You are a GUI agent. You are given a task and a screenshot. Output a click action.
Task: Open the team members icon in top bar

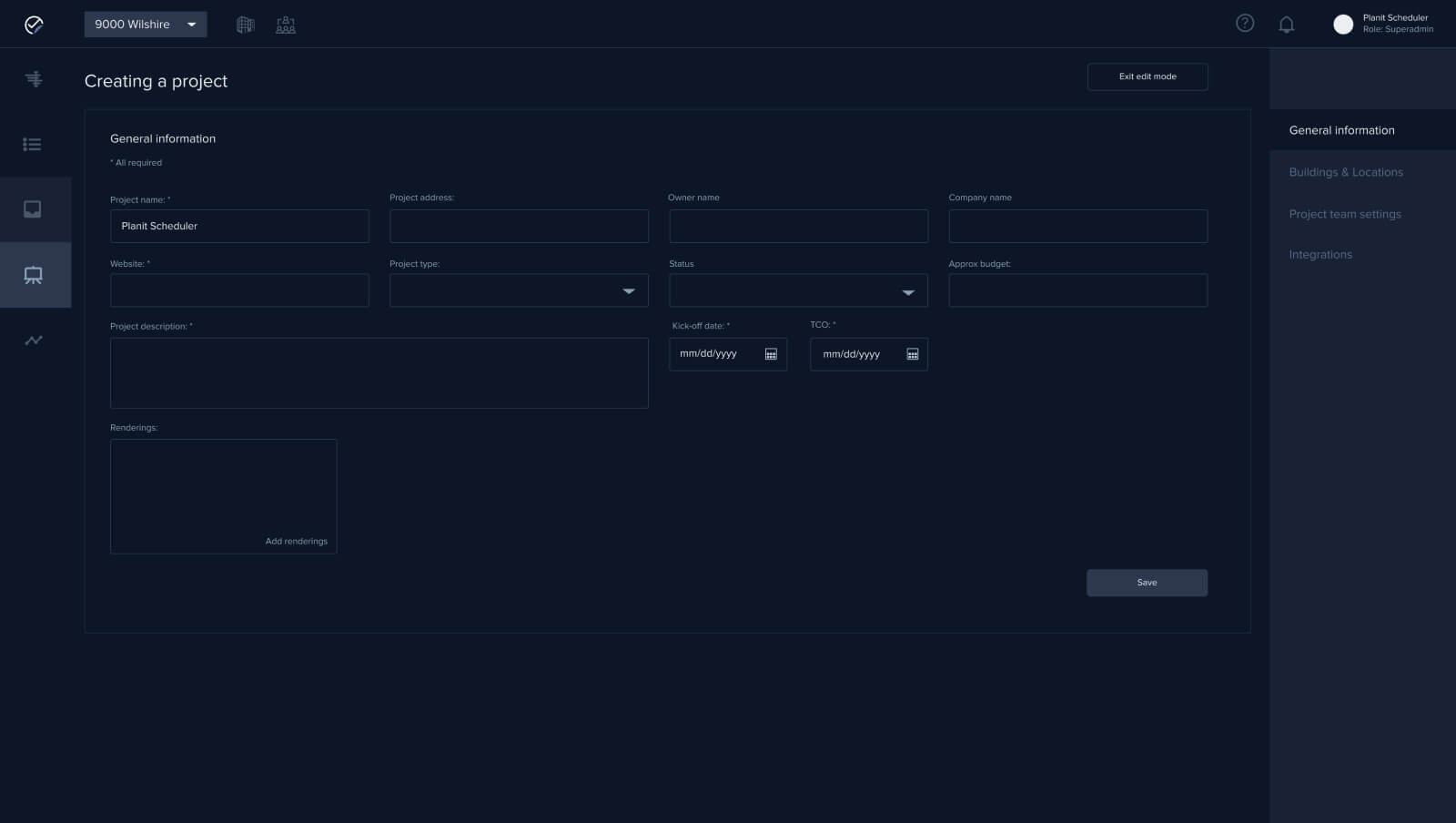click(x=286, y=25)
